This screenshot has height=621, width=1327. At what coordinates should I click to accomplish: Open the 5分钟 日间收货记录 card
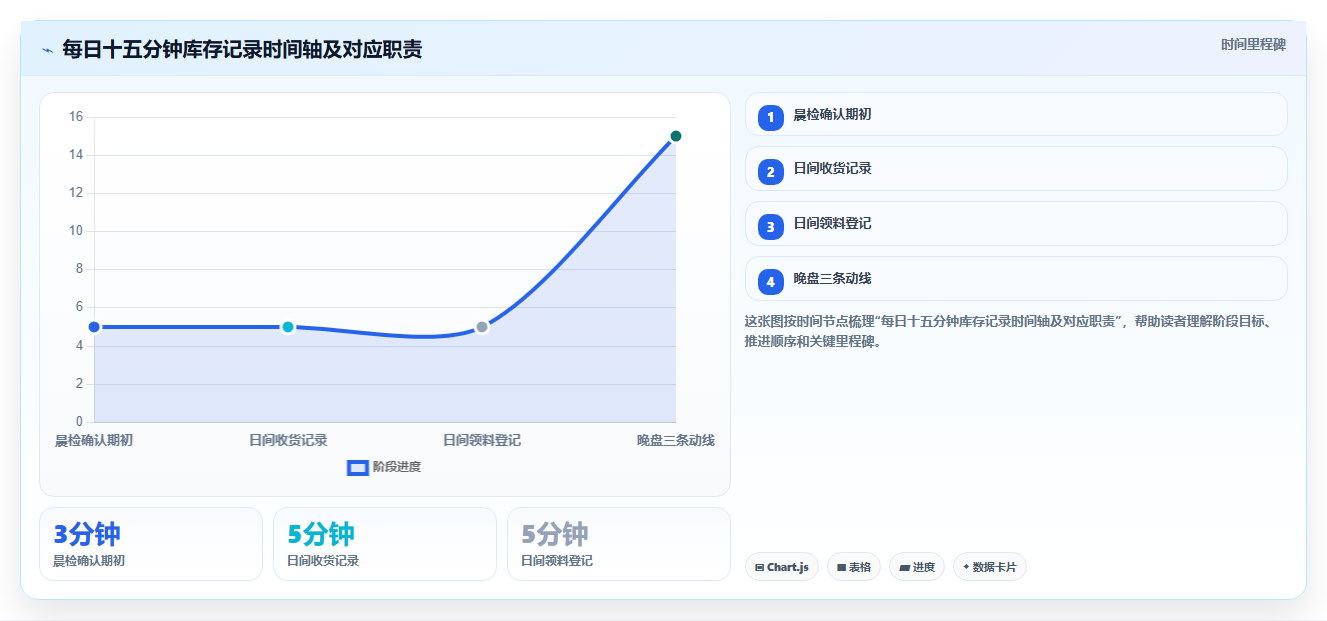(x=385, y=544)
